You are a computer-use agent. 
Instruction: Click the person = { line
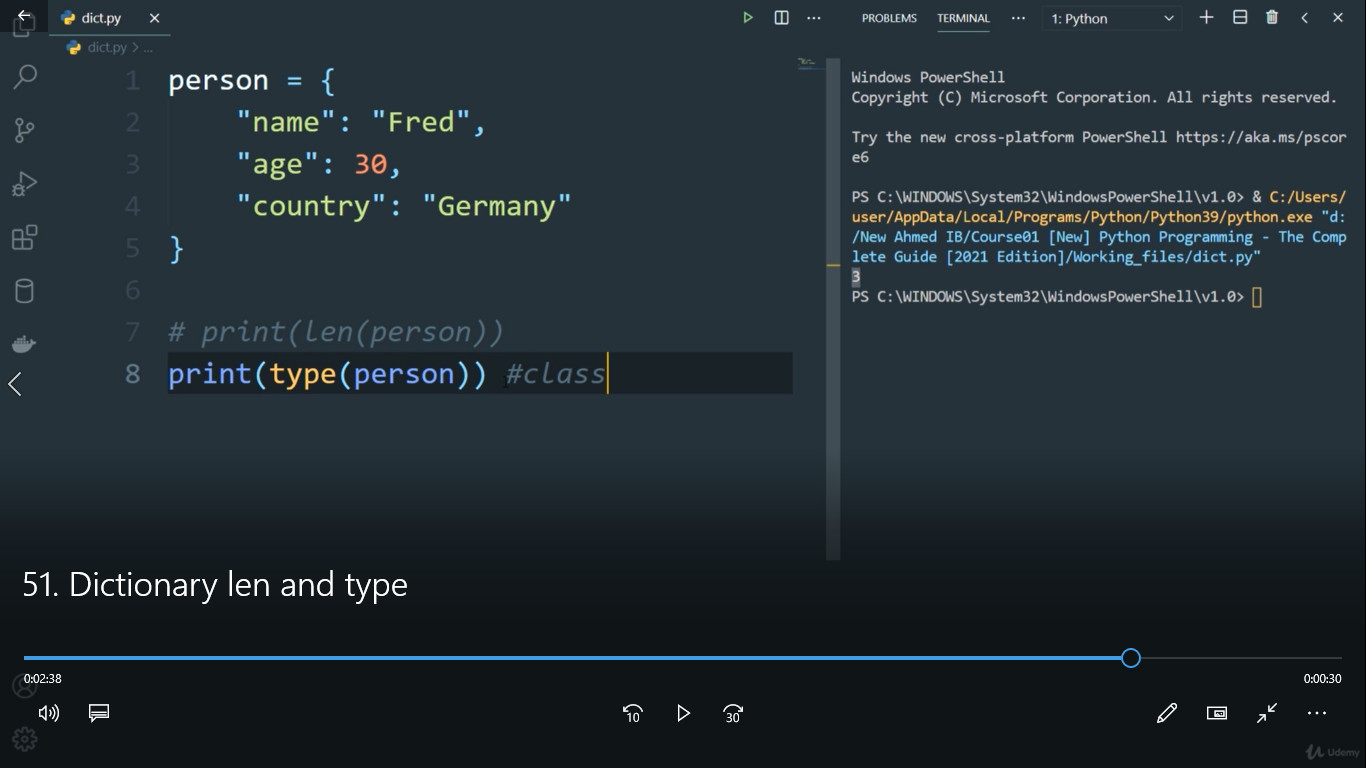[x=252, y=80]
